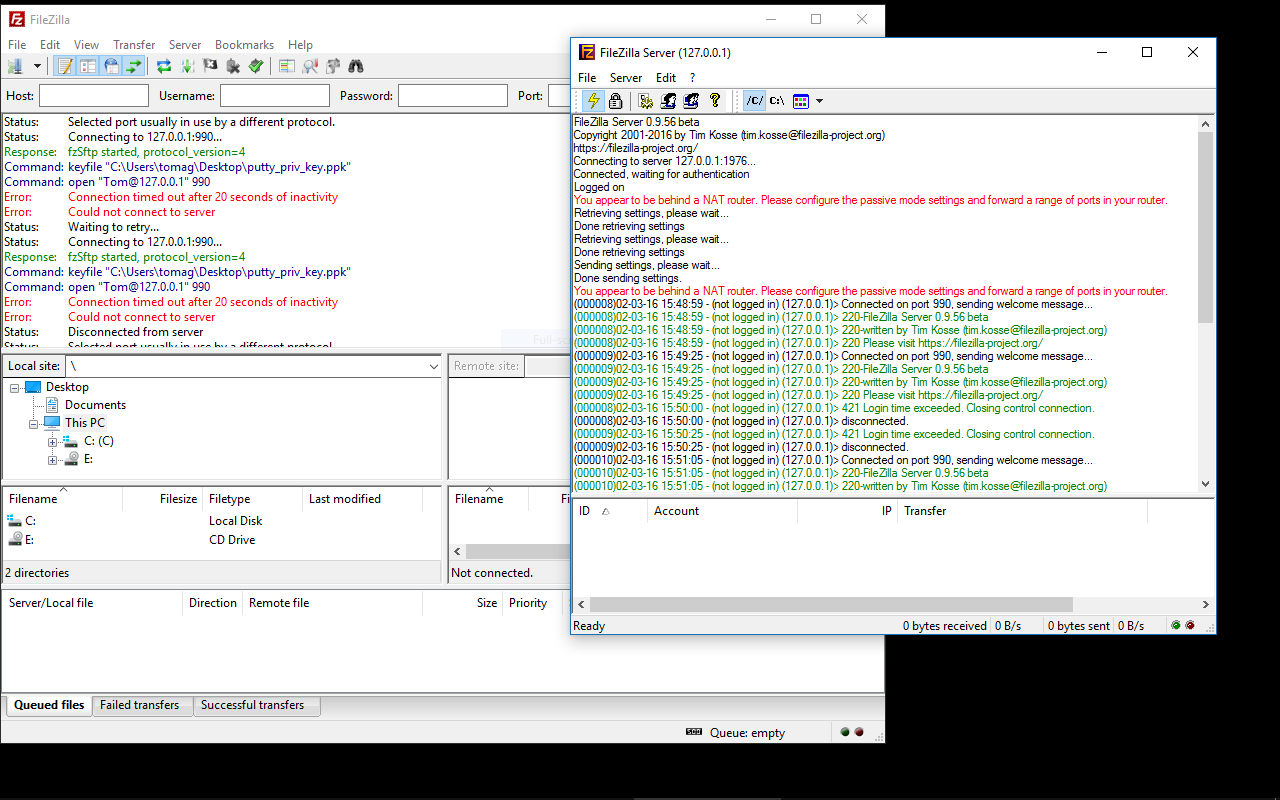Open the View menu in FileZilla client

pos(87,45)
